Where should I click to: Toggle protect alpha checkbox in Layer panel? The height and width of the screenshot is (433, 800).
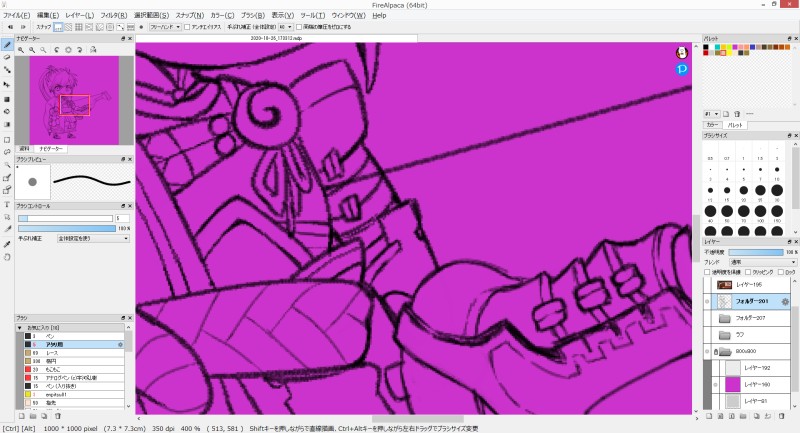point(707,272)
